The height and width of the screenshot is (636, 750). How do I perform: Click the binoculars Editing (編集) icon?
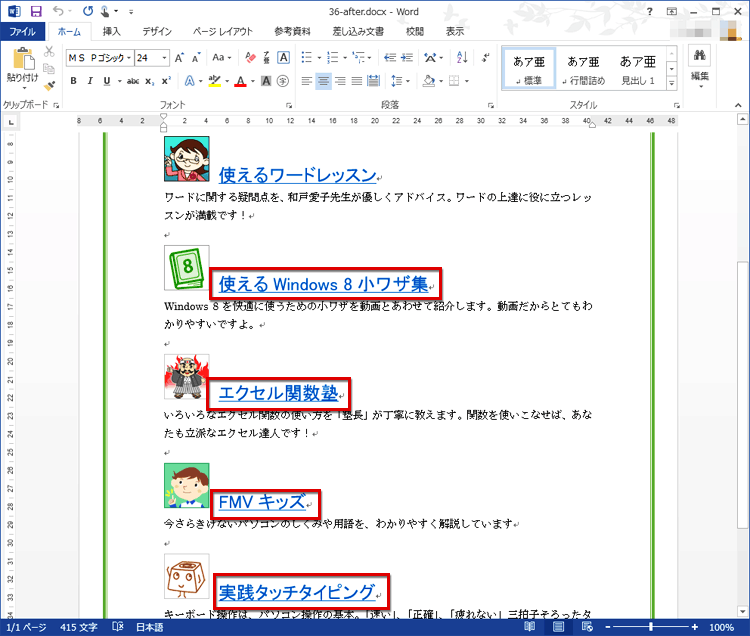[x=700, y=55]
